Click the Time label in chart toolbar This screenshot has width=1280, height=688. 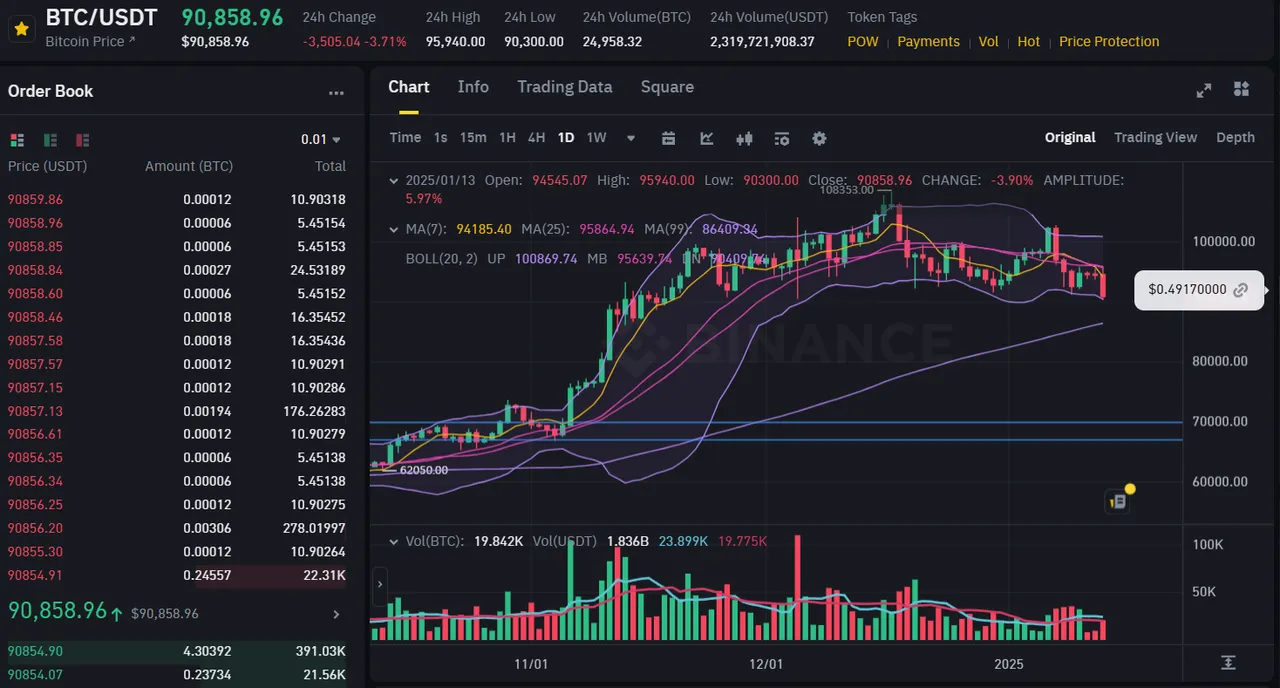point(405,138)
